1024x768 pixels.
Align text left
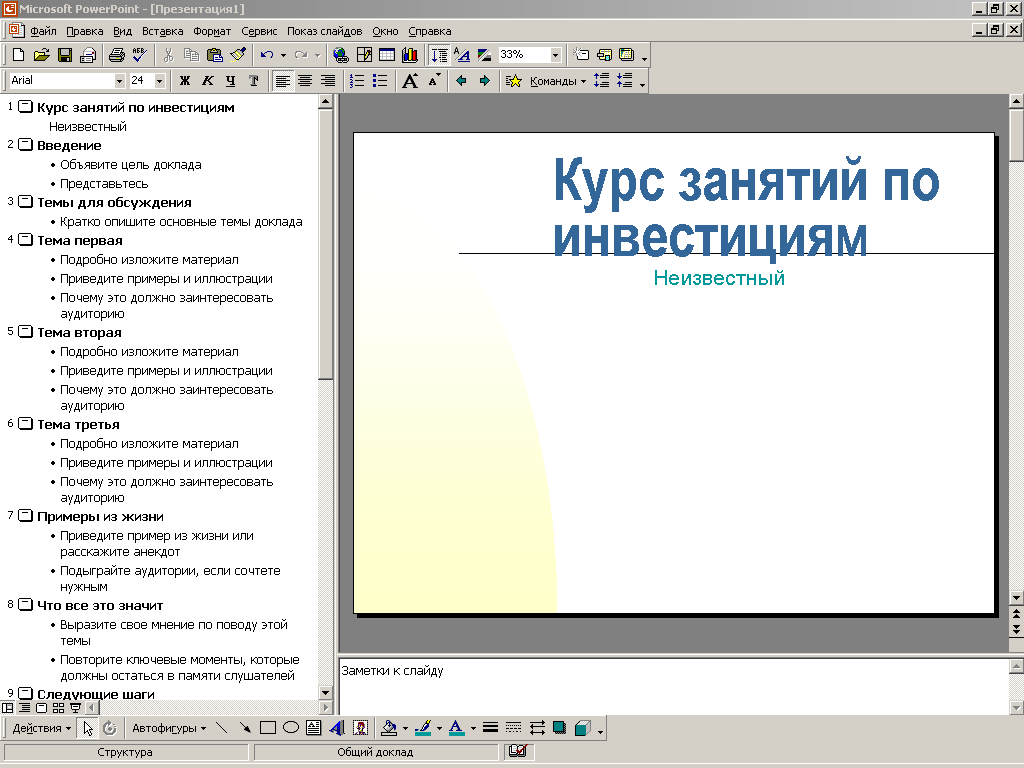click(x=282, y=80)
